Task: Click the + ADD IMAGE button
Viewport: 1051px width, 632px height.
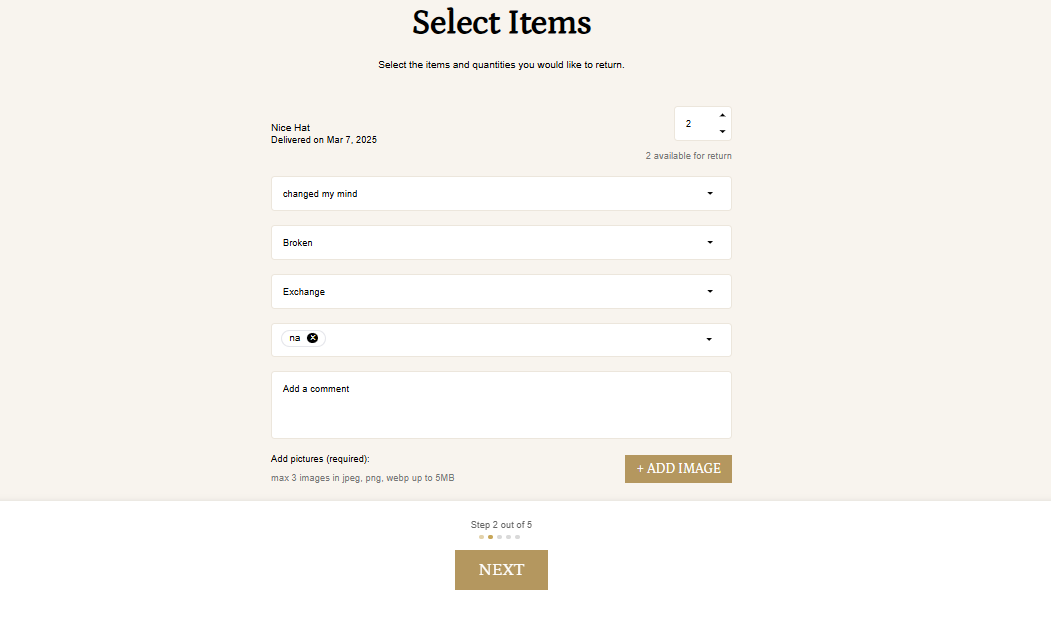Action: [x=678, y=468]
